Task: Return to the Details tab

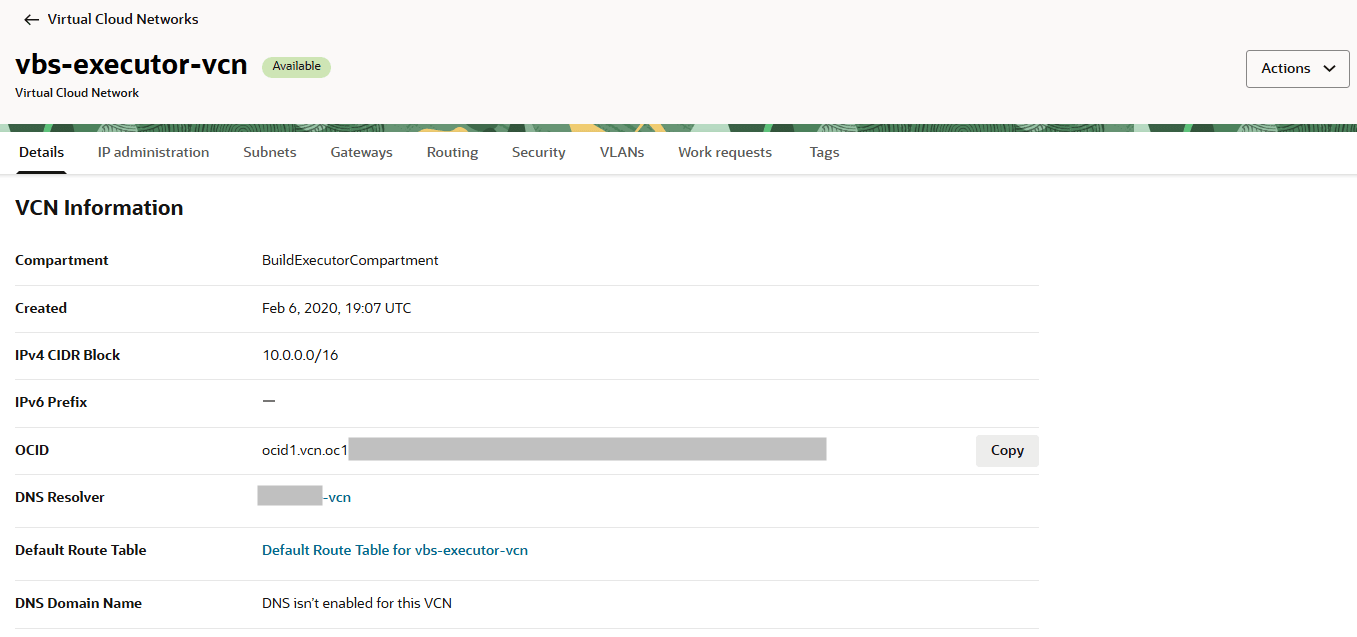Action: coord(41,152)
